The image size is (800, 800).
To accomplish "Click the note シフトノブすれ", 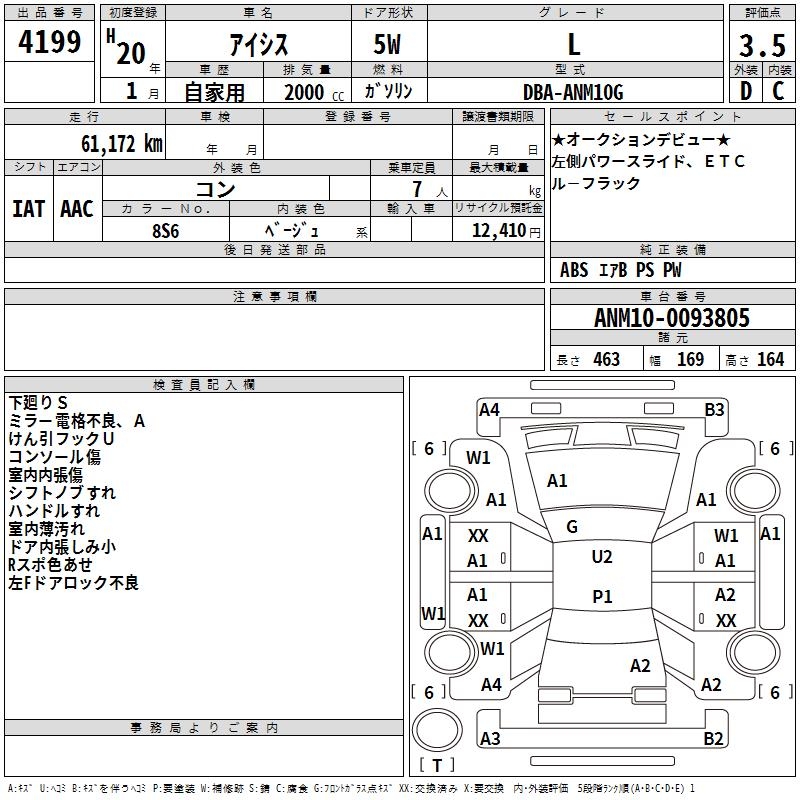I will (62, 493).
